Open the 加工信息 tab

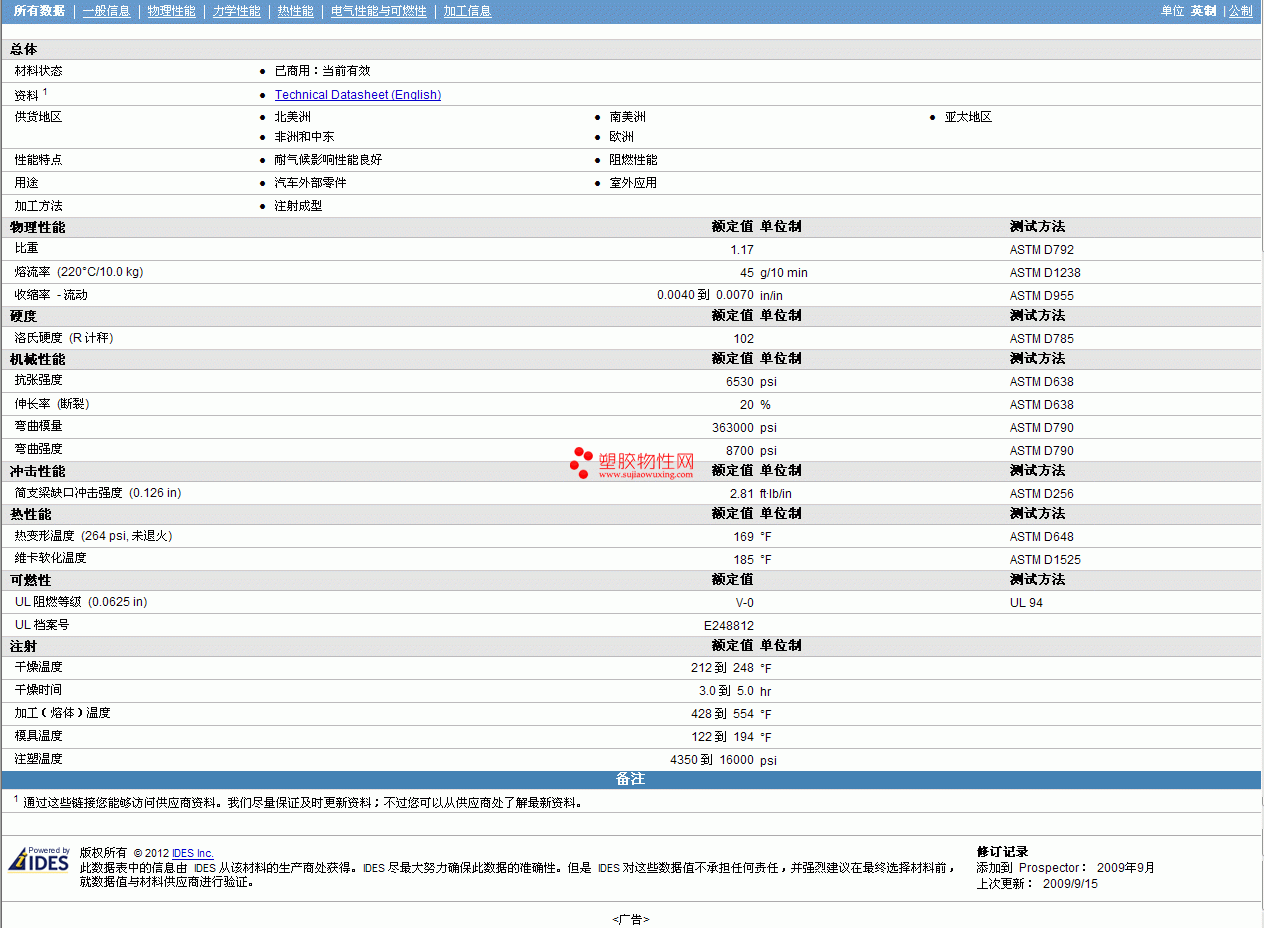(467, 11)
